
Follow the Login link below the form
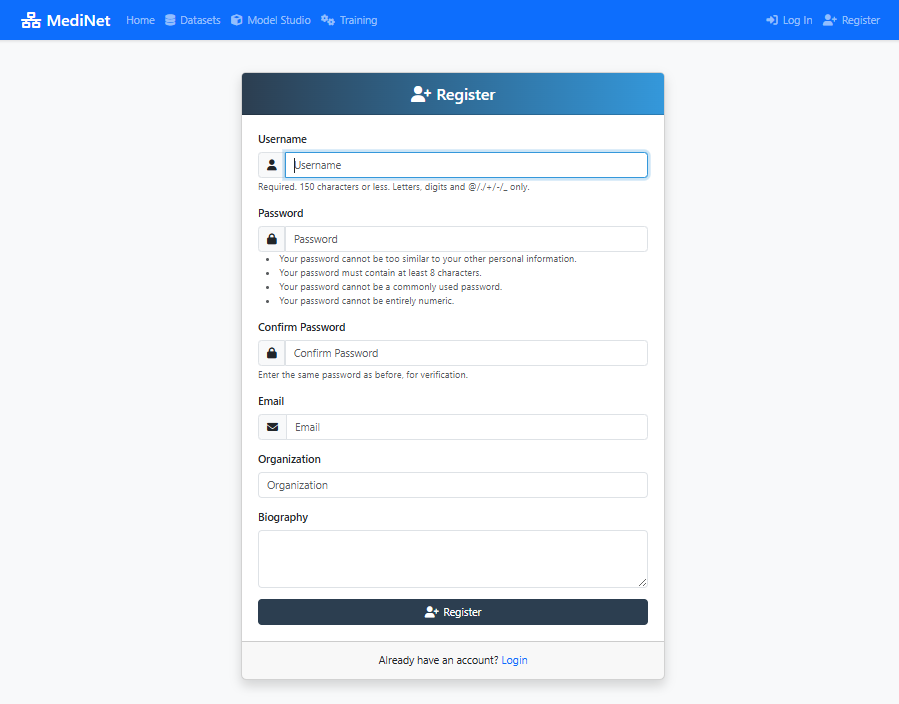click(x=514, y=660)
